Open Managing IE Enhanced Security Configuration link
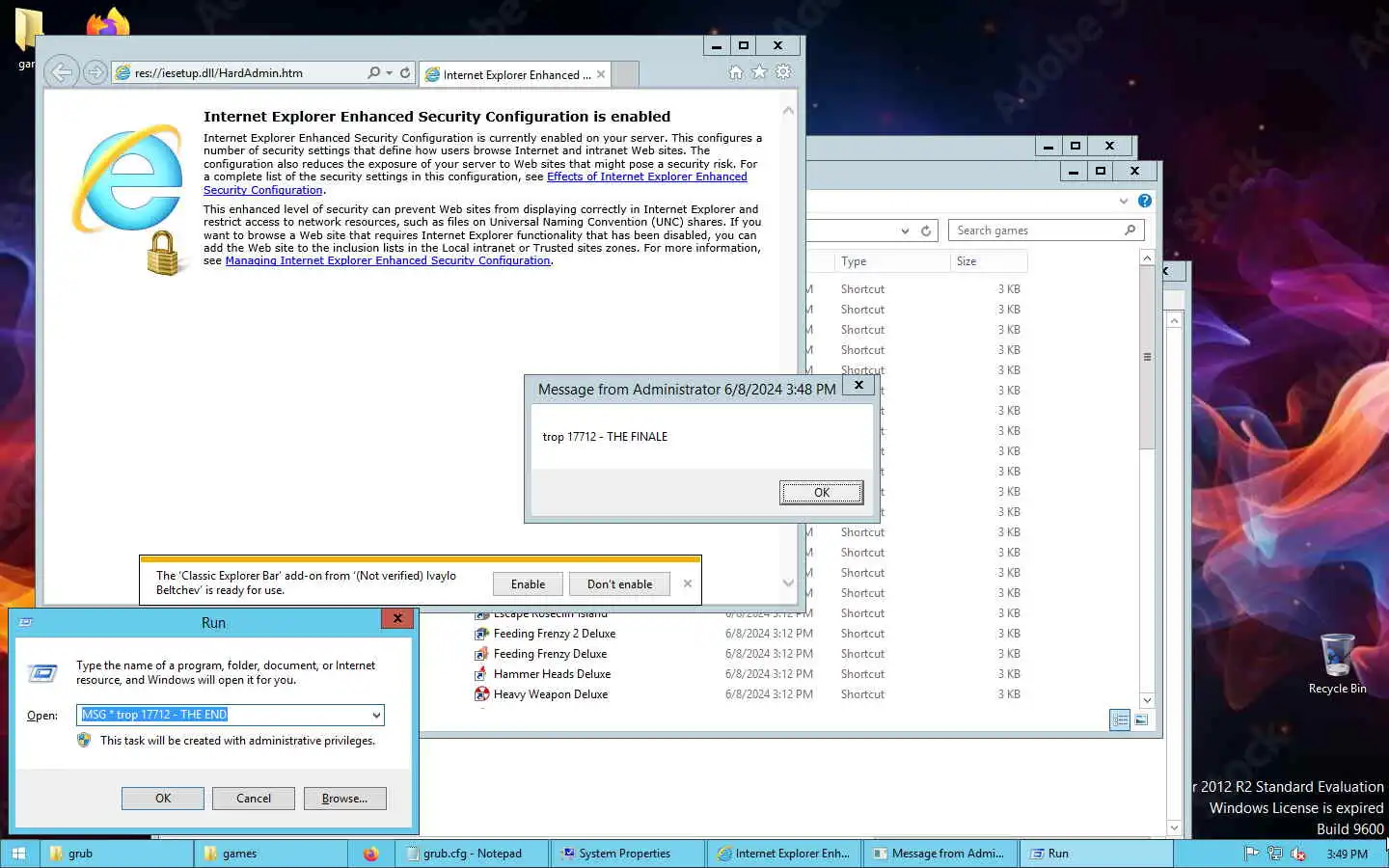 coord(388,260)
